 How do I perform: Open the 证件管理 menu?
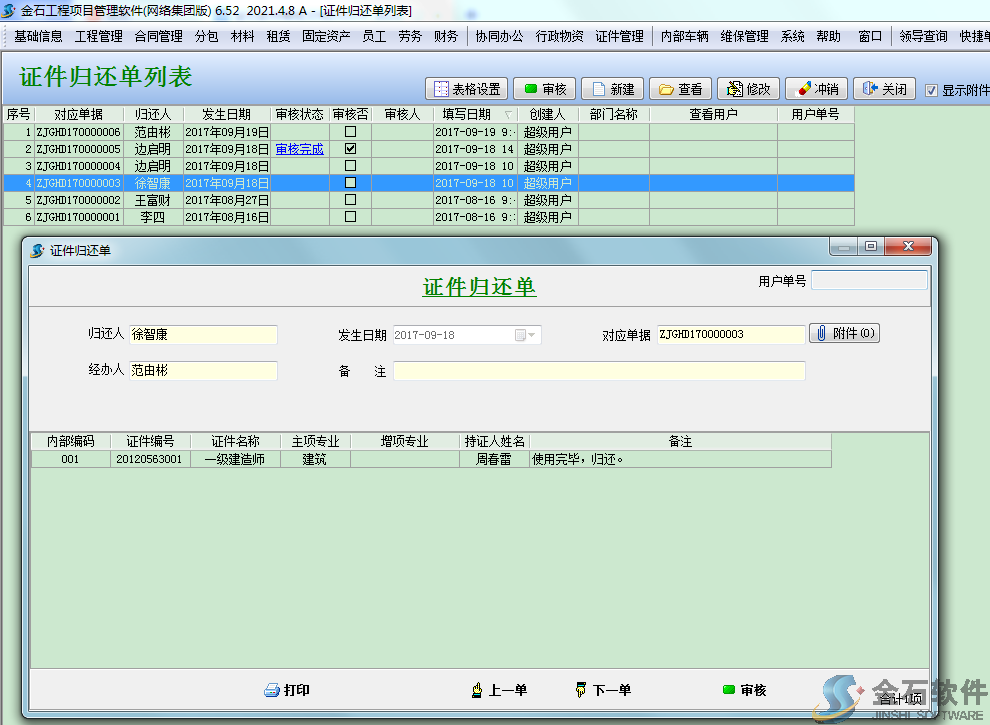click(x=619, y=36)
